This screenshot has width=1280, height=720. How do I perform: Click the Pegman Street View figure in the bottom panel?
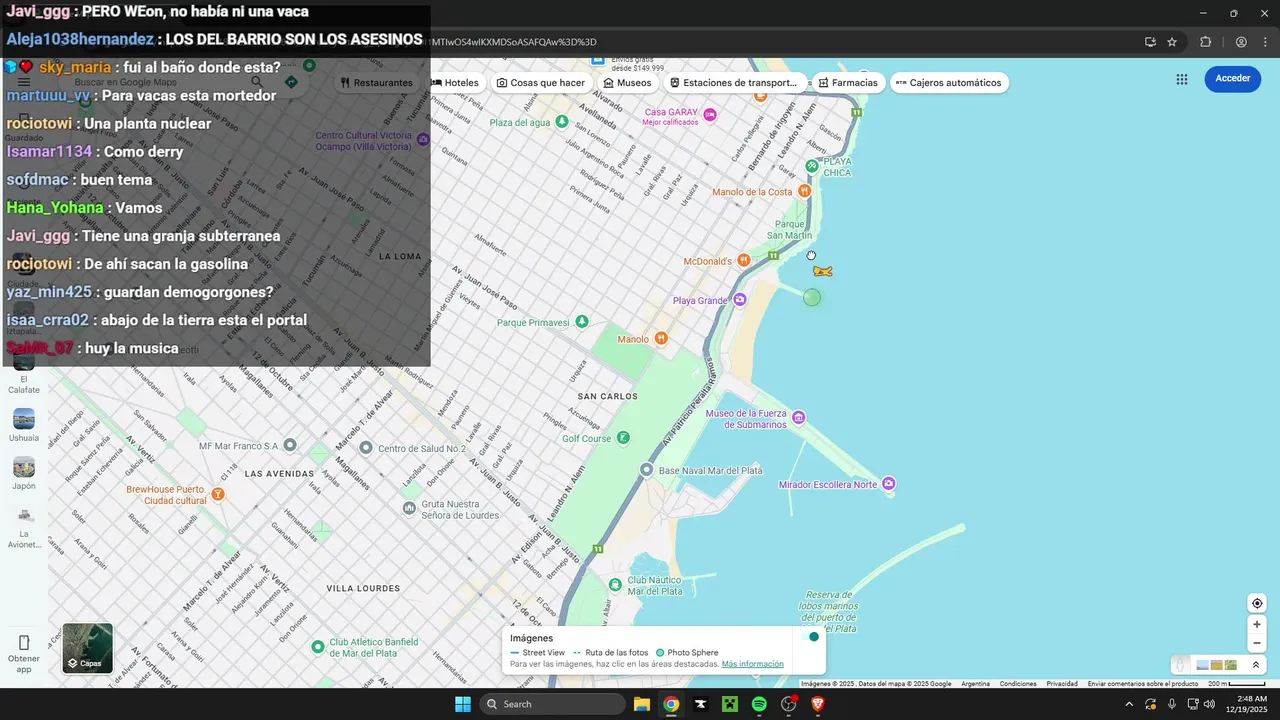(x=1181, y=665)
